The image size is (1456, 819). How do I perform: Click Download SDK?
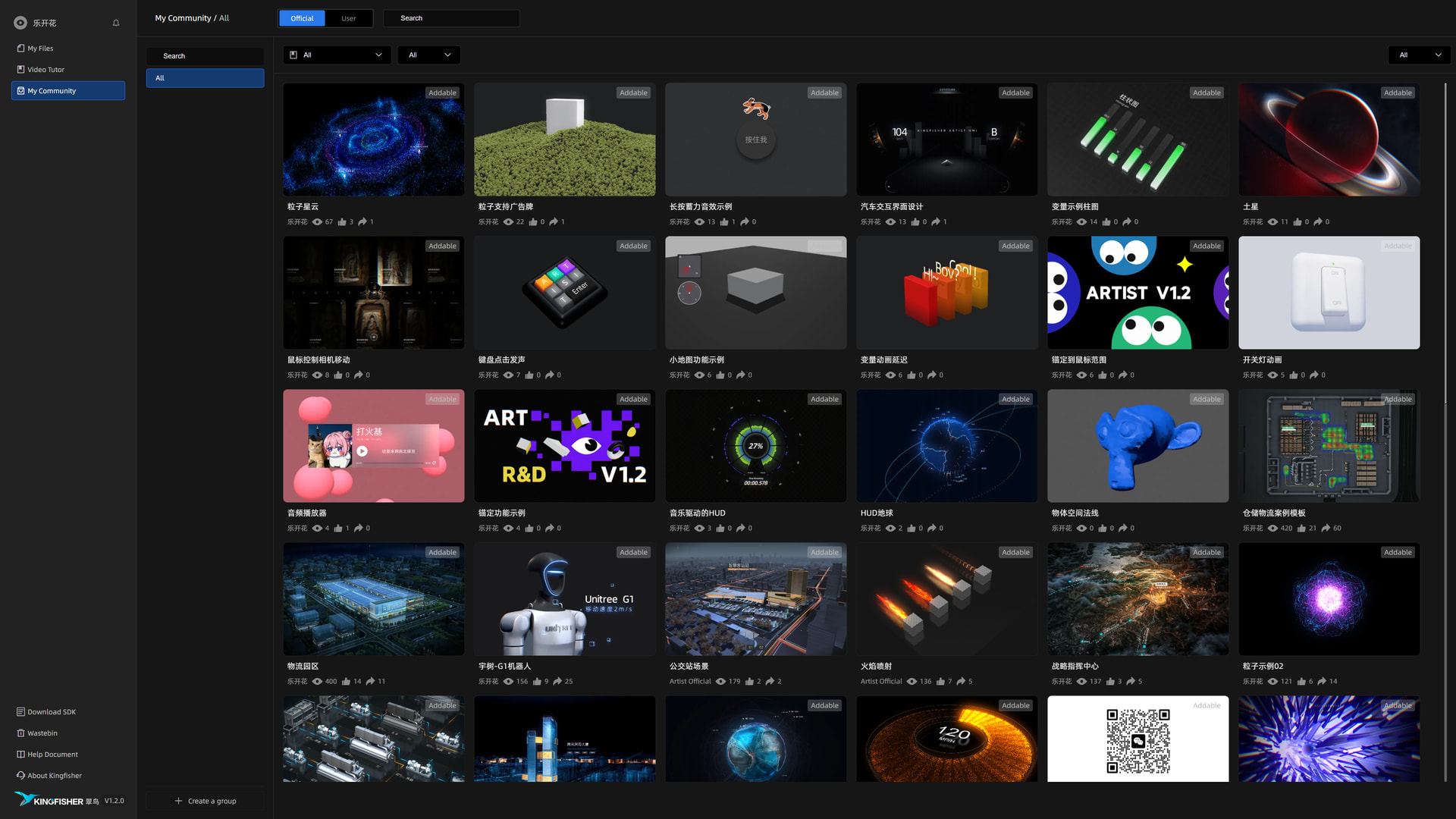click(x=51, y=711)
